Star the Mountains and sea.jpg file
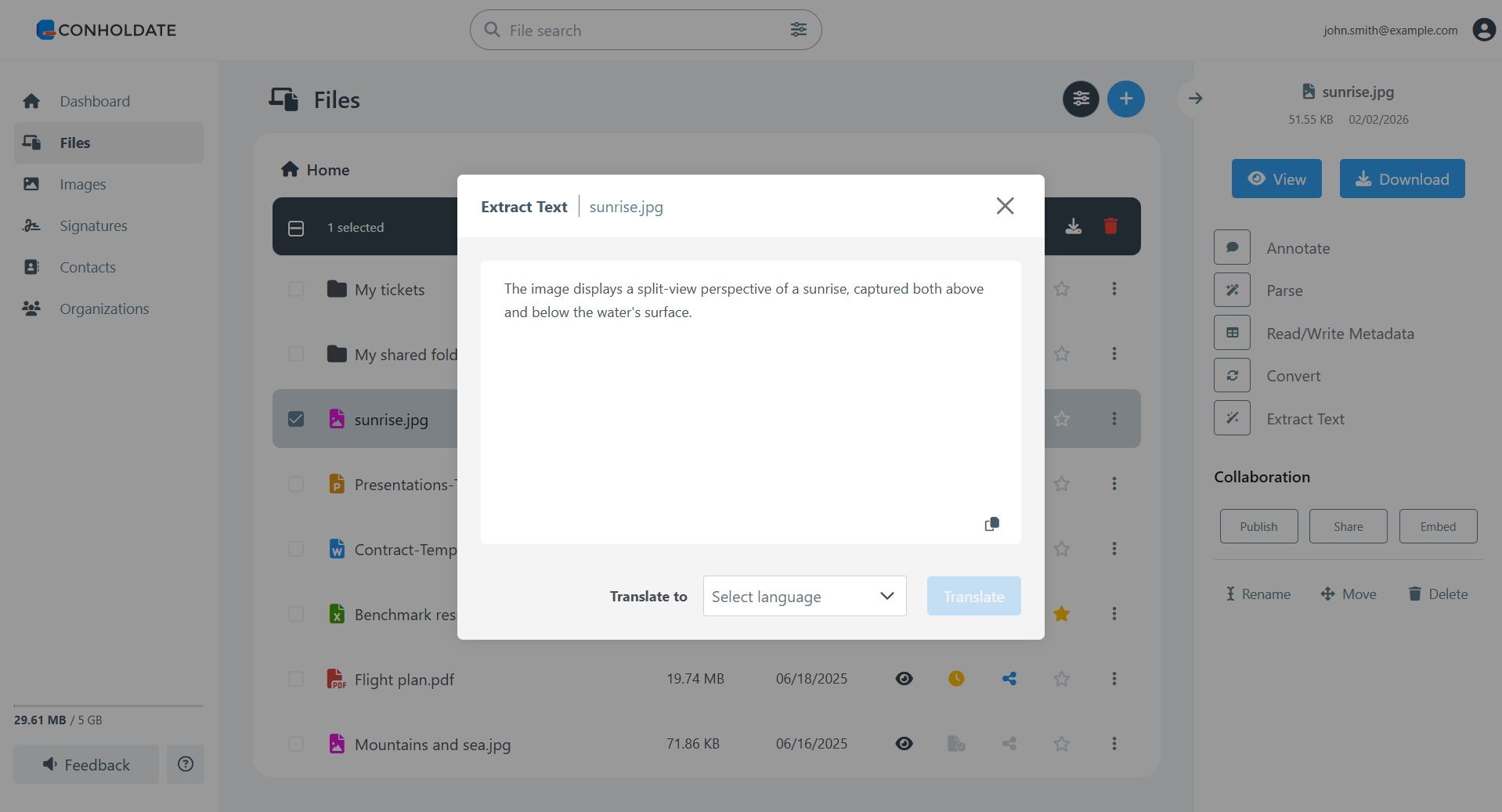 1062,744
